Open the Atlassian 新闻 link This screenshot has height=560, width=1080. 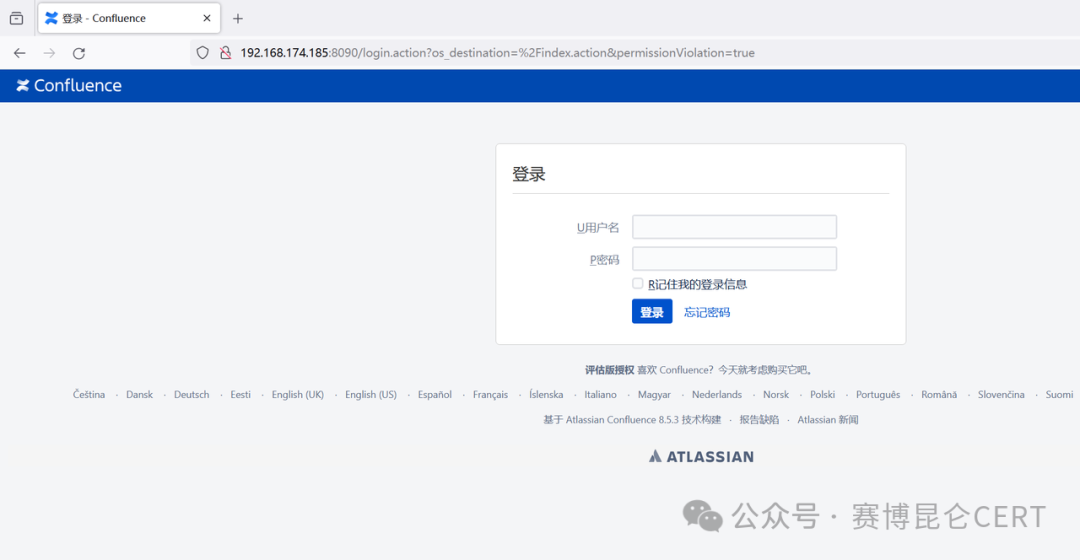point(828,419)
